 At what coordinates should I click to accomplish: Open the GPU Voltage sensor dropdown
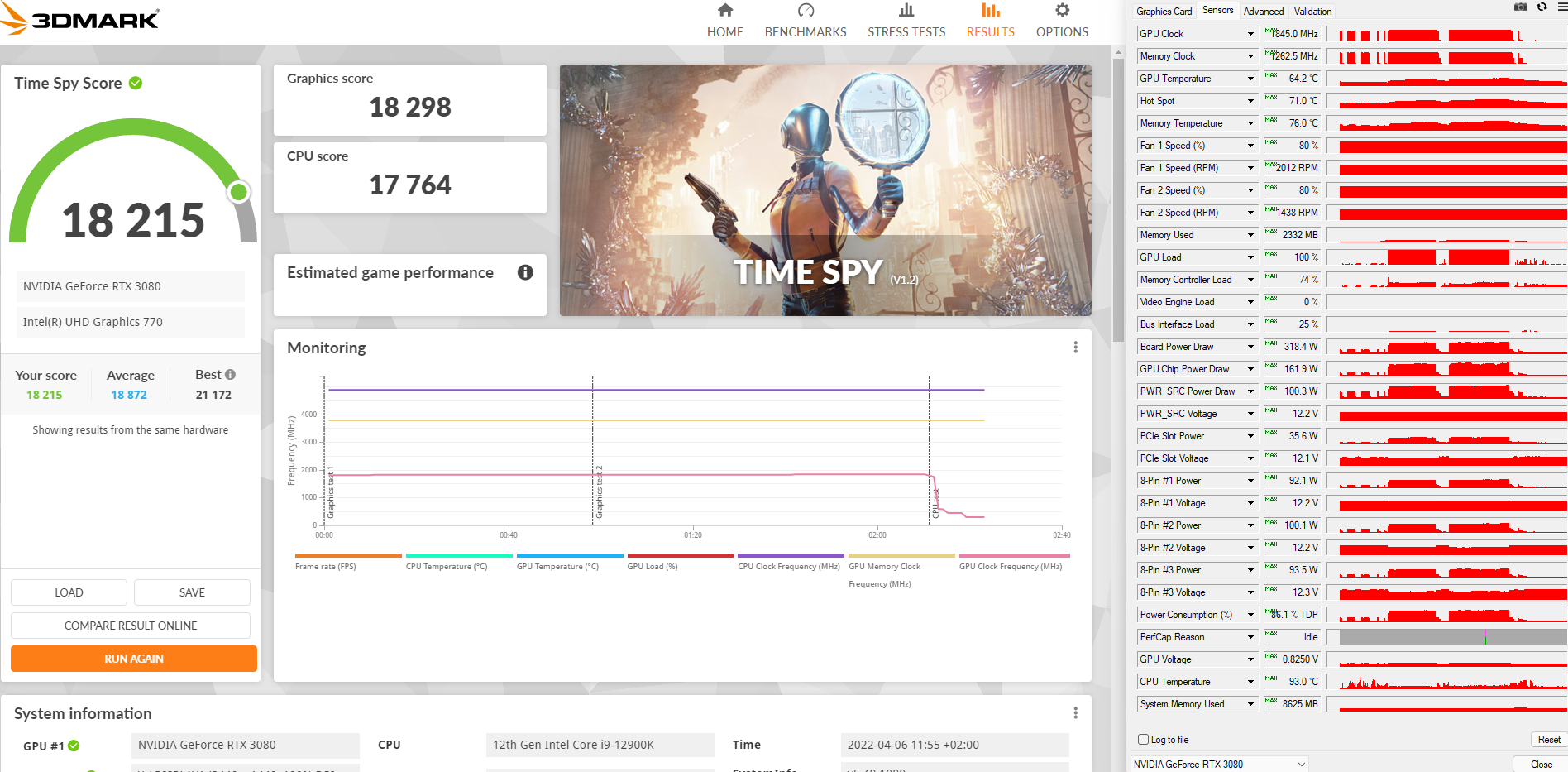1250,659
